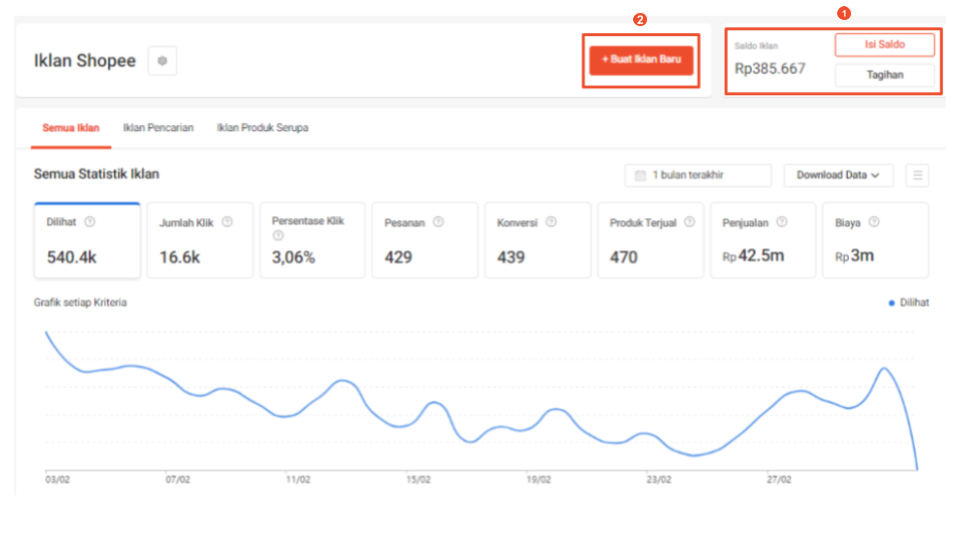The image size is (960, 540).
Task: Click the 27/02 axis date label
Action: tap(779, 479)
